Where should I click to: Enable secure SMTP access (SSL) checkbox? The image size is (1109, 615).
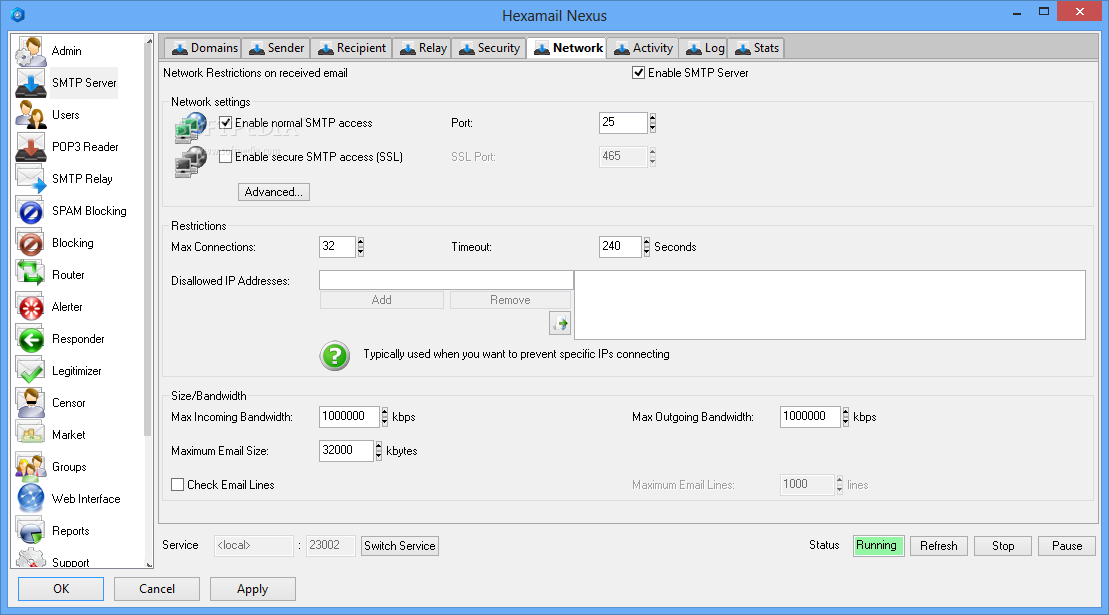coord(226,157)
